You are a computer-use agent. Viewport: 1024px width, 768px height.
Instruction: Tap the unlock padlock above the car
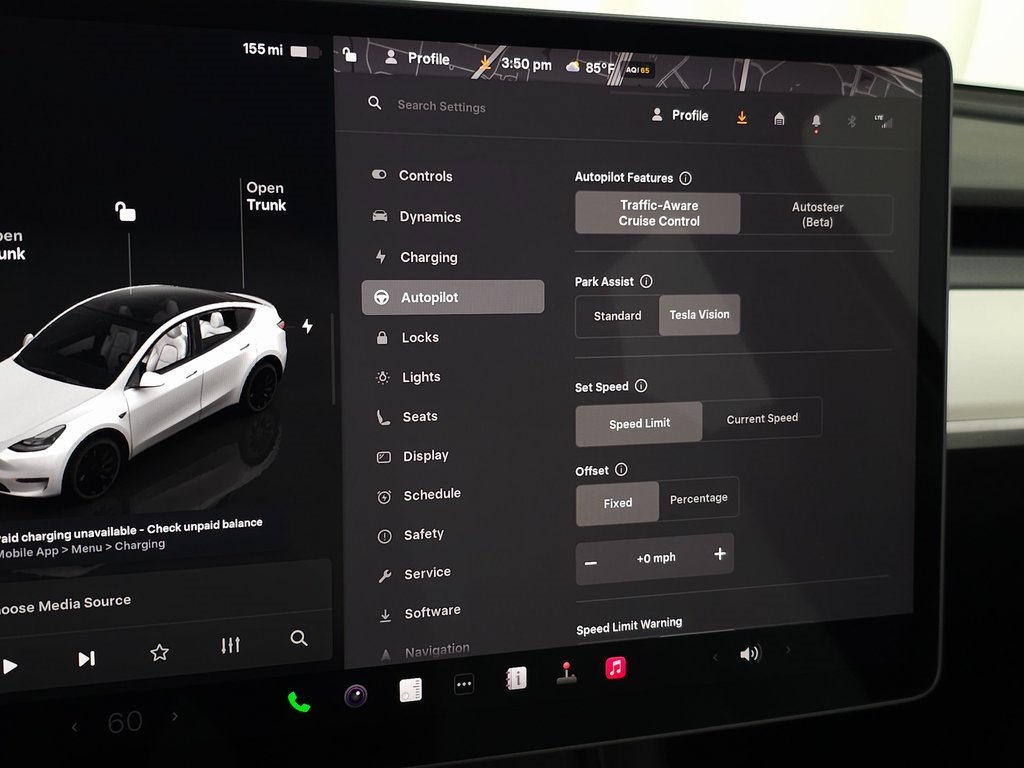[x=125, y=212]
